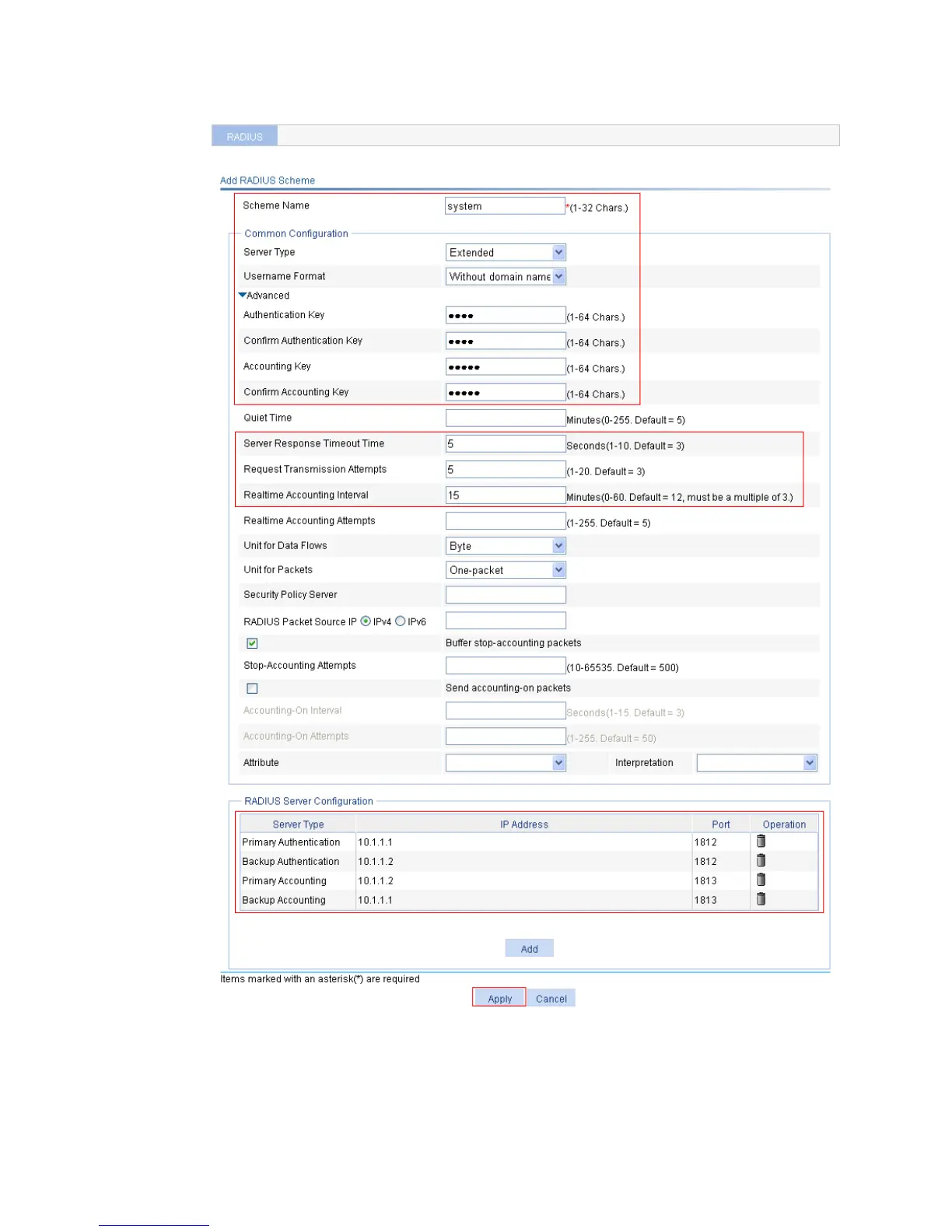This screenshot has height=1232, width=952.
Task: Focus the Request Transmission Attempts field
Action: pyautogui.click(x=506, y=469)
